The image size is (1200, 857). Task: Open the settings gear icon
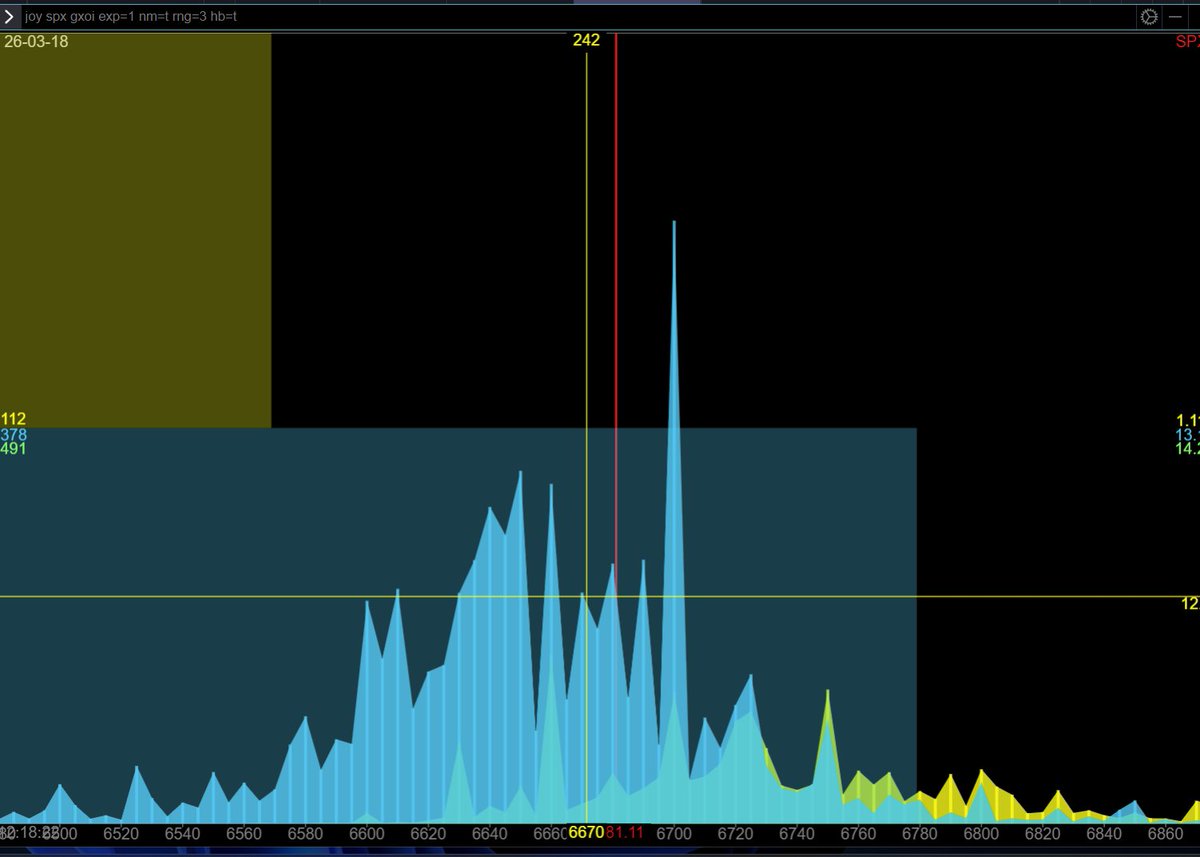point(1149,17)
